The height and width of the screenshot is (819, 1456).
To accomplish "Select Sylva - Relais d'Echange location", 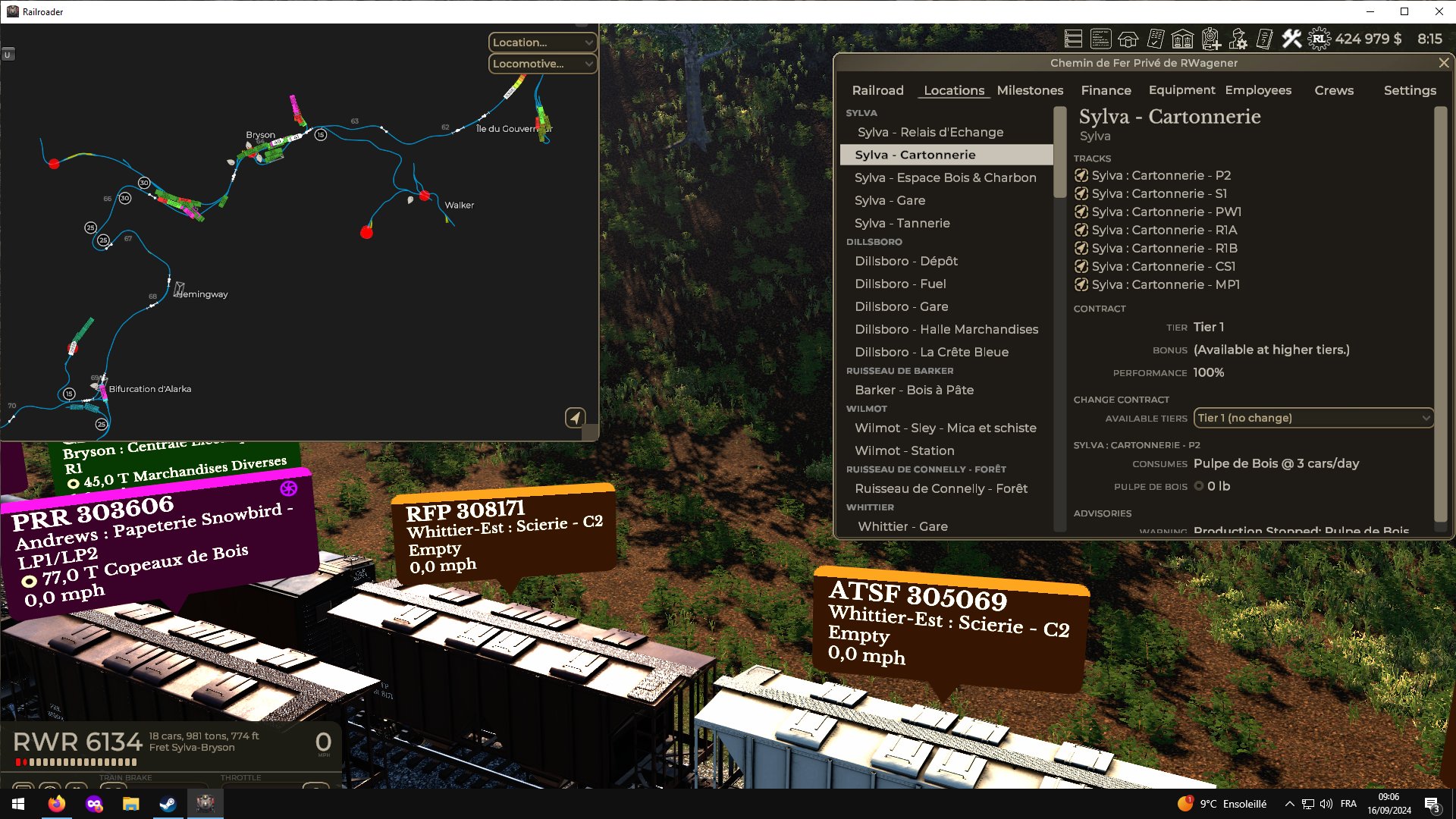I will click(946, 132).
